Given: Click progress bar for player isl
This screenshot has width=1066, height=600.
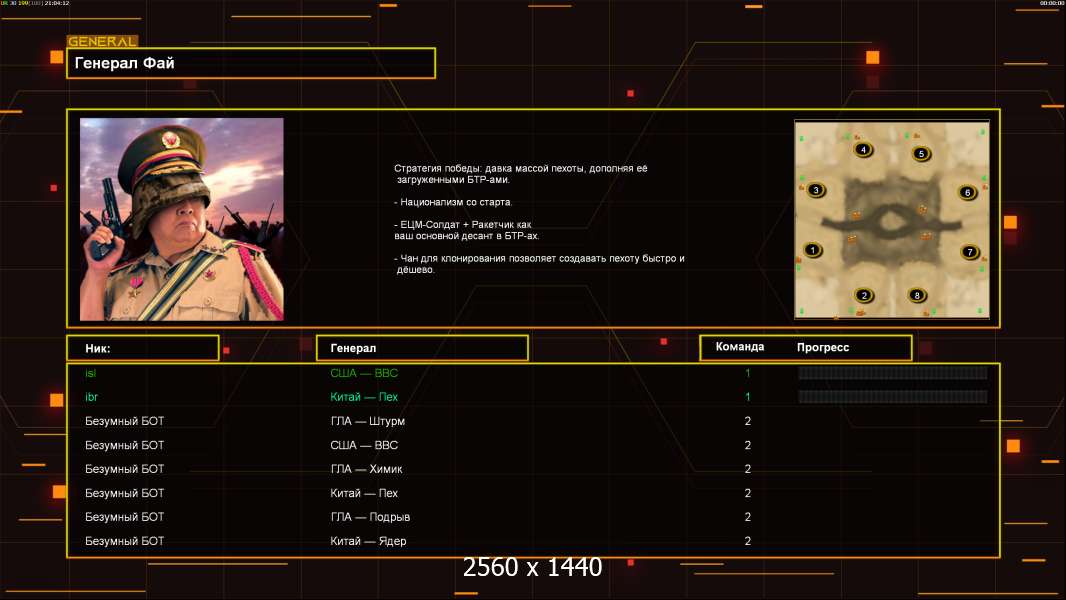Looking at the screenshot, I should 893,372.
